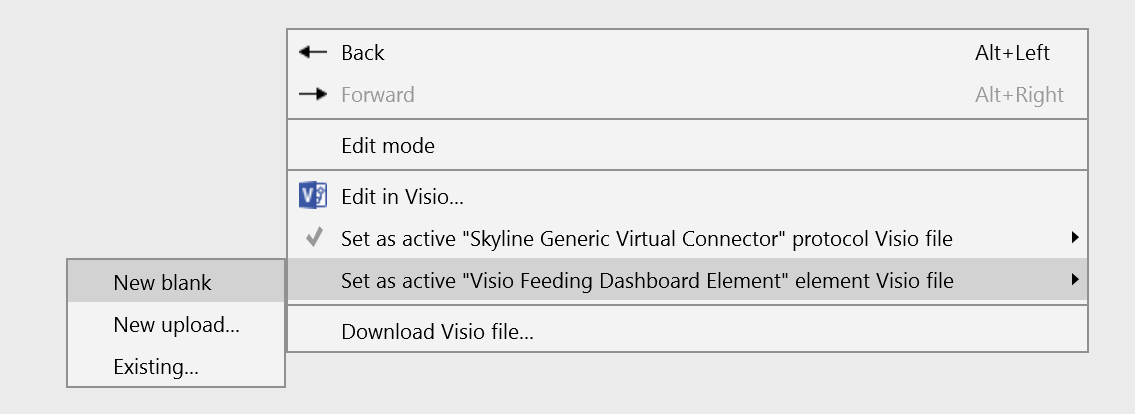
Task: Click the Alt+Right shortcut label
Action: click(x=1019, y=94)
